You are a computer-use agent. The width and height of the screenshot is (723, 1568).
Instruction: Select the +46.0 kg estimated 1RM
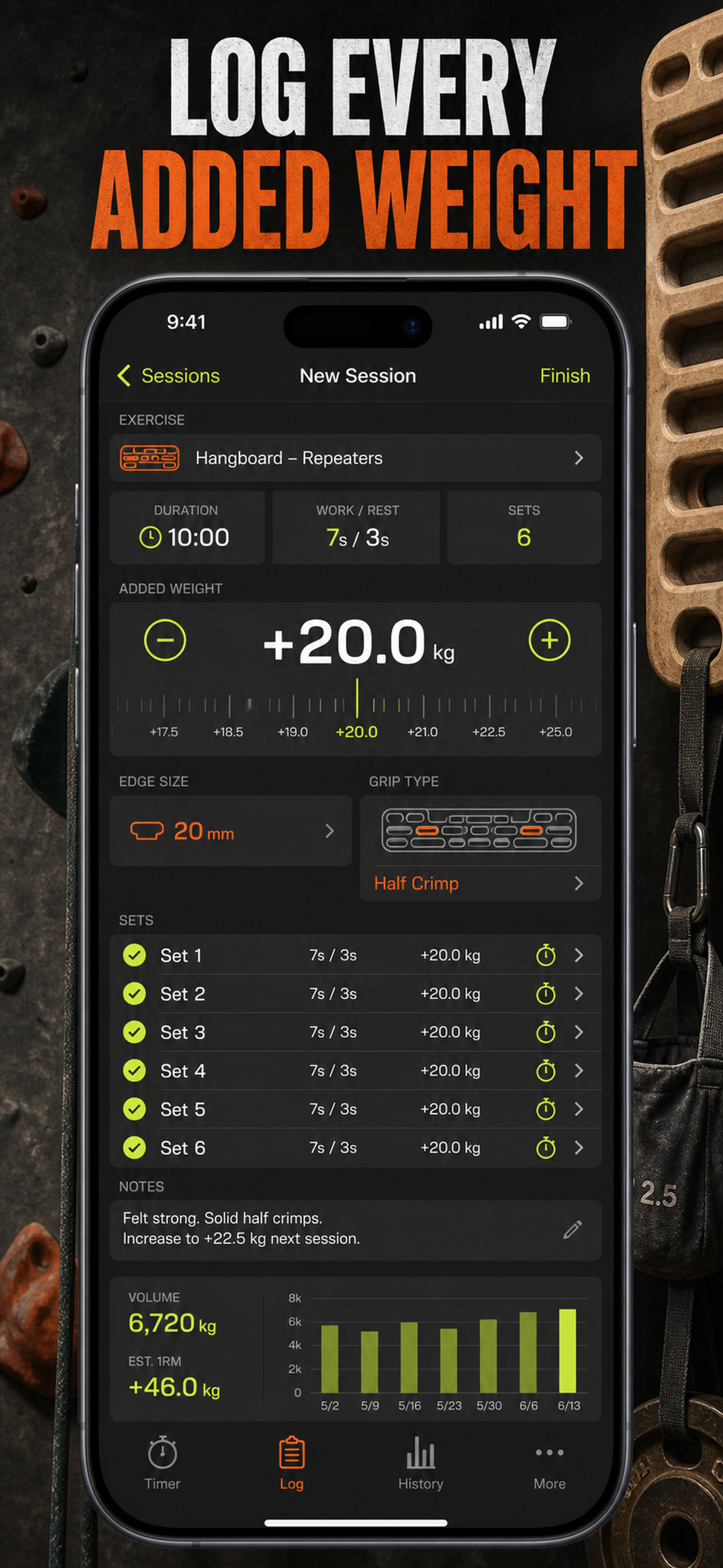click(x=174, y=1388)
